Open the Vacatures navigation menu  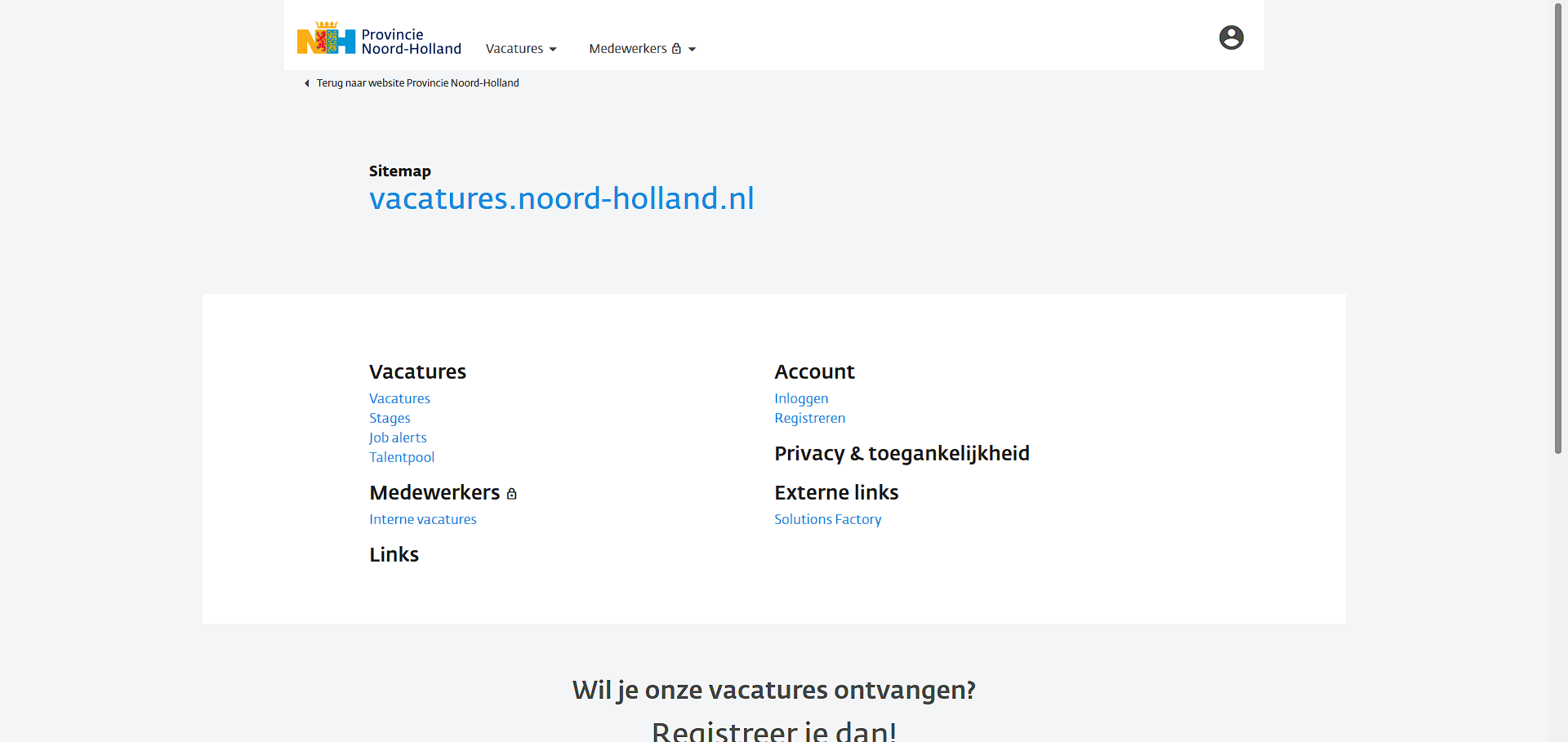point(514,49)
